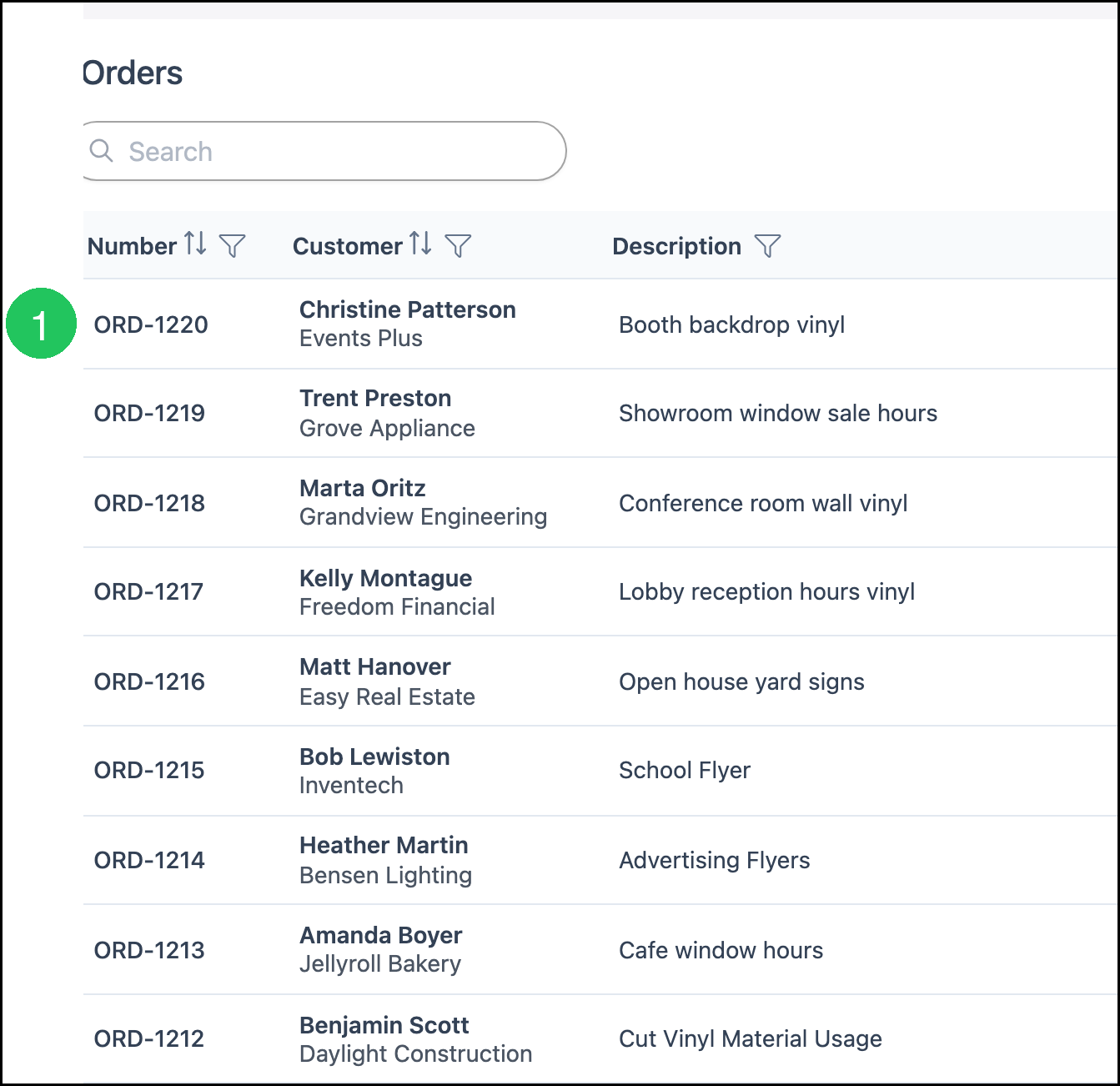Open the Customer column filter
The width and height of the screenshot is (1120, 1086).
(458, 245)
